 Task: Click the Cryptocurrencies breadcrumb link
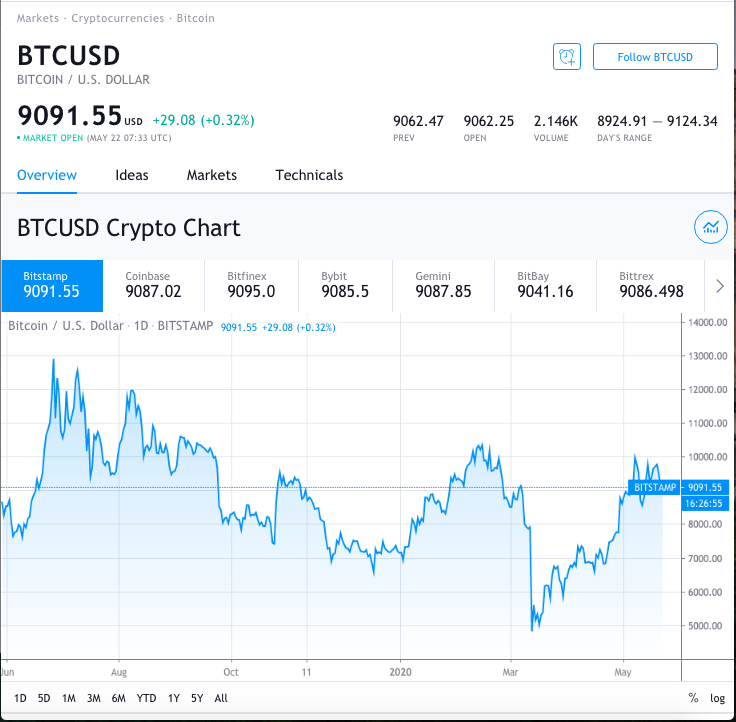[117, 19]
